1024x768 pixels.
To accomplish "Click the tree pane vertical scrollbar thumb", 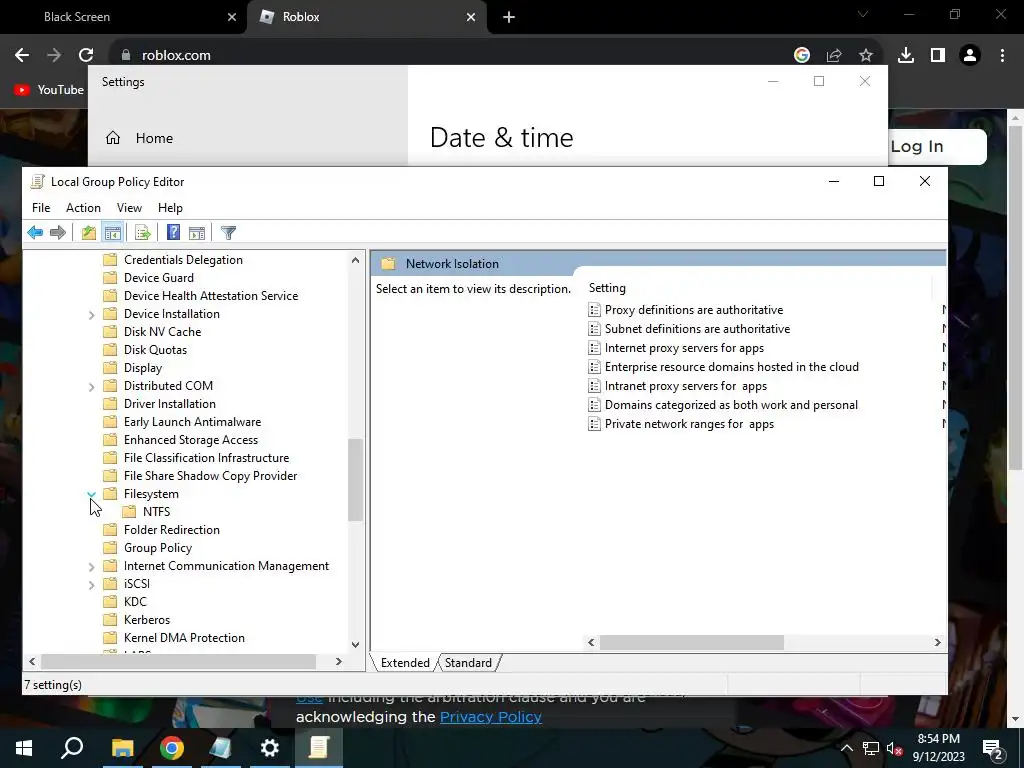I will tap(355, 480).
